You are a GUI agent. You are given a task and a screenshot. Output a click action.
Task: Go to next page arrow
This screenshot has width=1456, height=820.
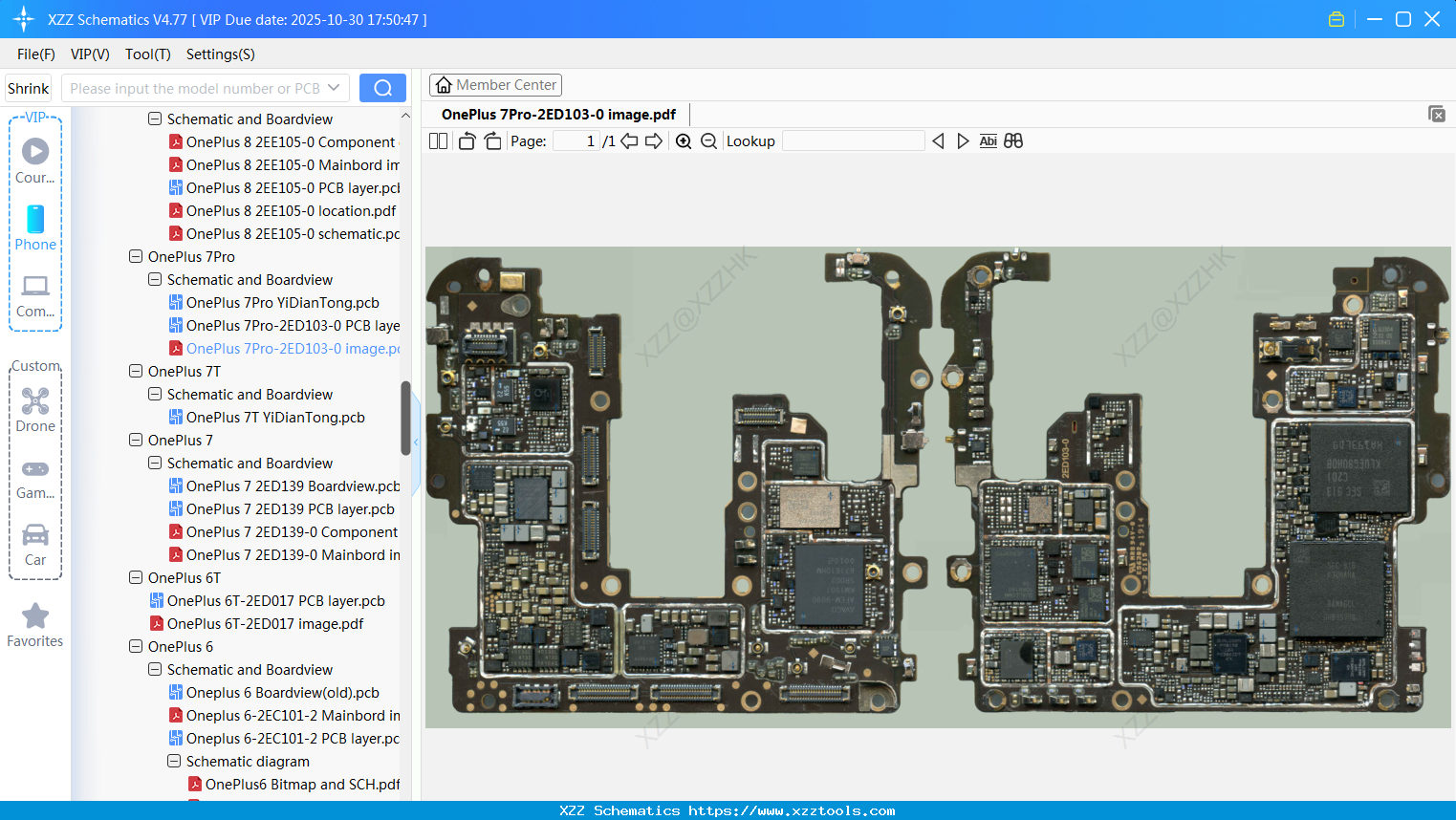click(x=654, y=141)
